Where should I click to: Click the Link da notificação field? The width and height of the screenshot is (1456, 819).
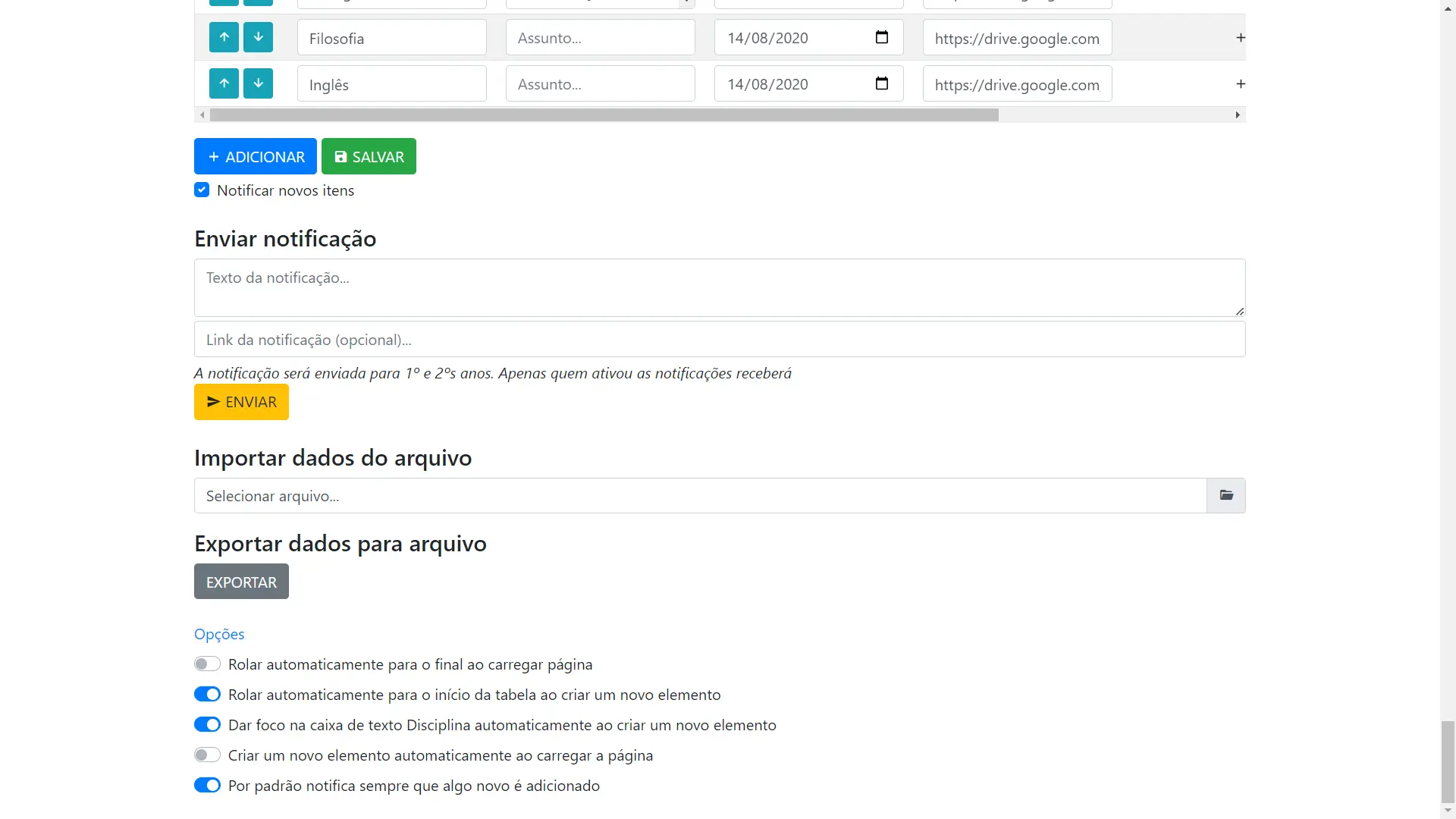point(720,339)
